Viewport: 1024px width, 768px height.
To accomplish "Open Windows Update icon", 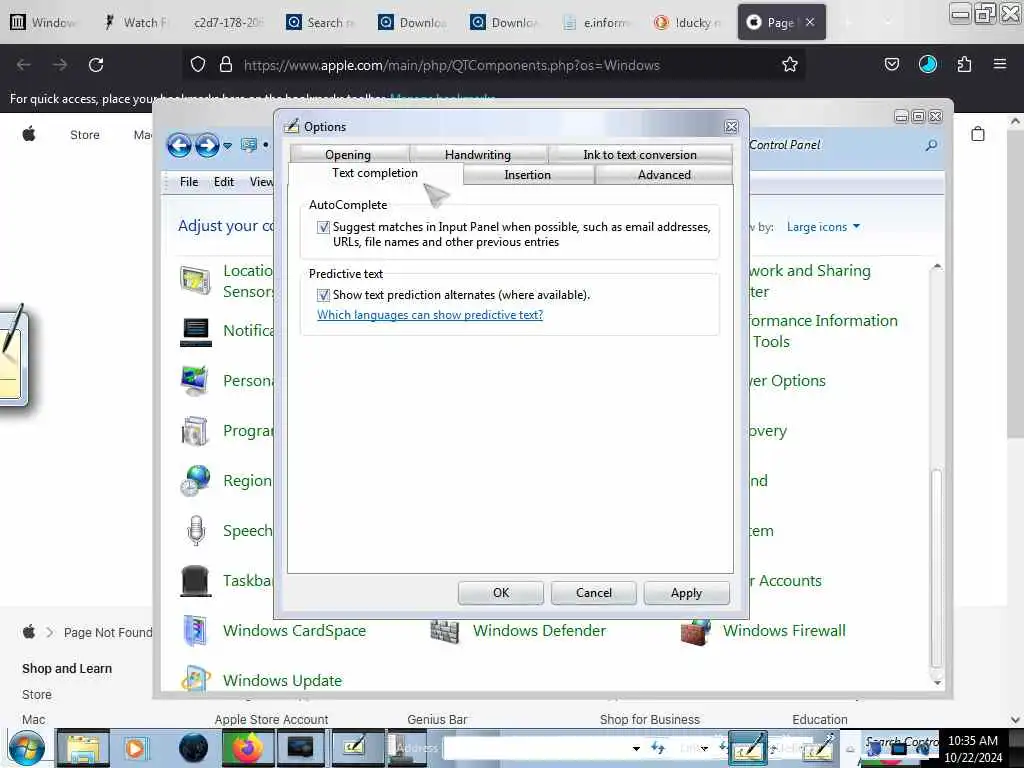I will pyautogui.click(x=195, y=679).
